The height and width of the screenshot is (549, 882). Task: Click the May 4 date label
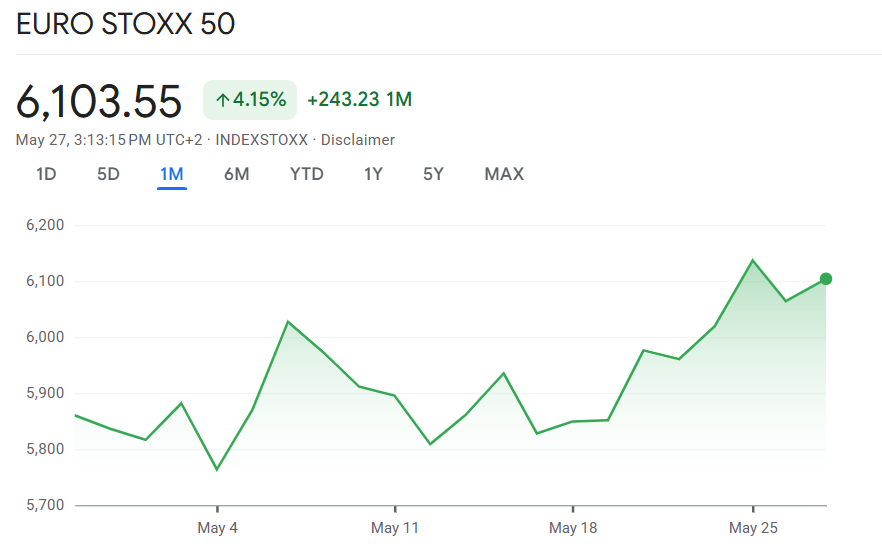218,528
